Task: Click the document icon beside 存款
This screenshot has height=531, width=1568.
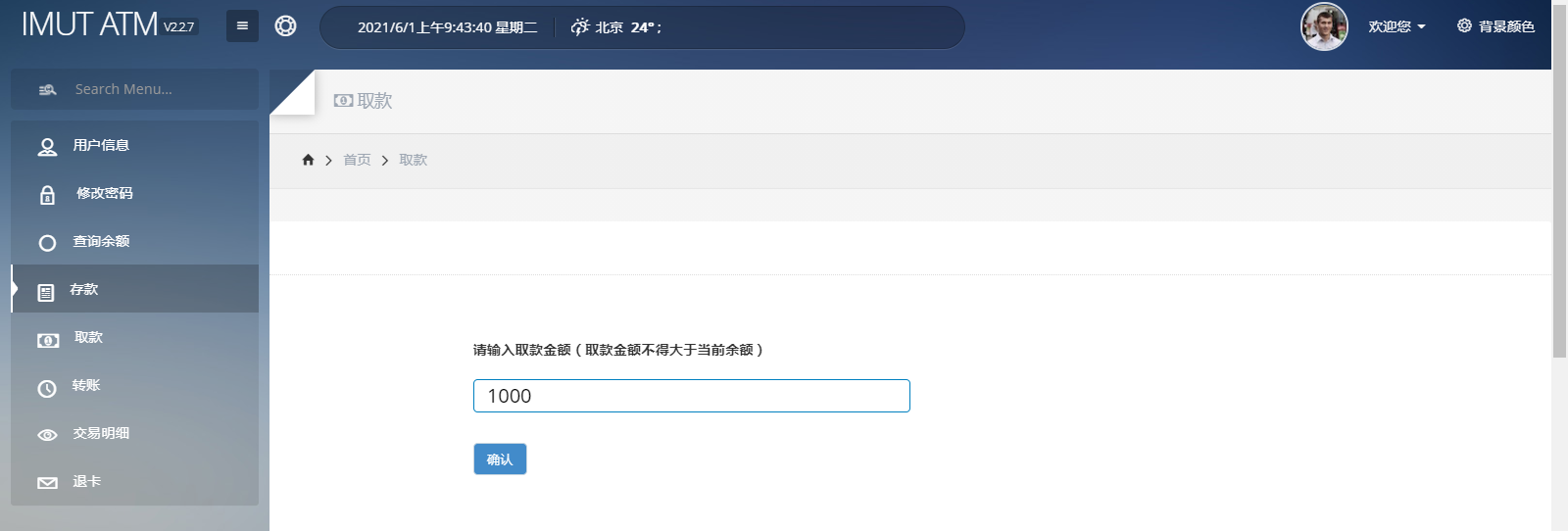Action: pyautogui.click(x=46, y=292)
